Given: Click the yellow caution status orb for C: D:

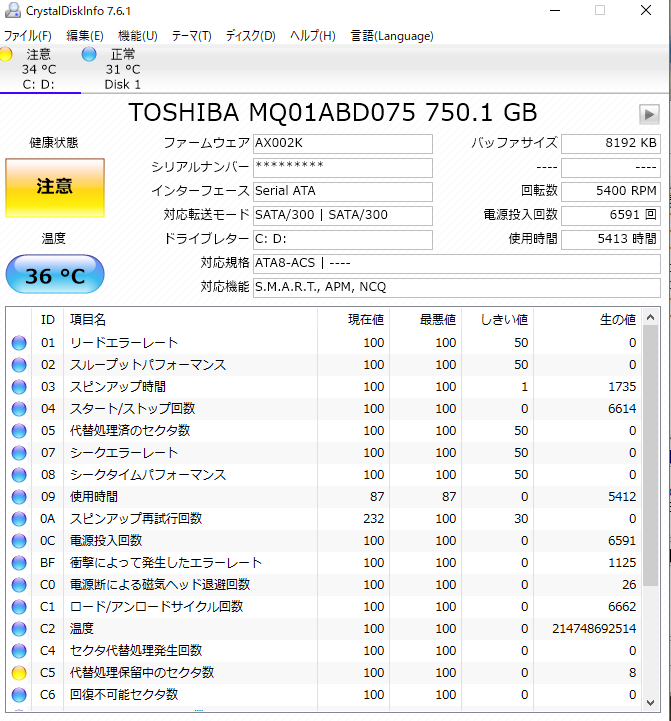Looking at the screenshot, I should [x=6, y=54].
